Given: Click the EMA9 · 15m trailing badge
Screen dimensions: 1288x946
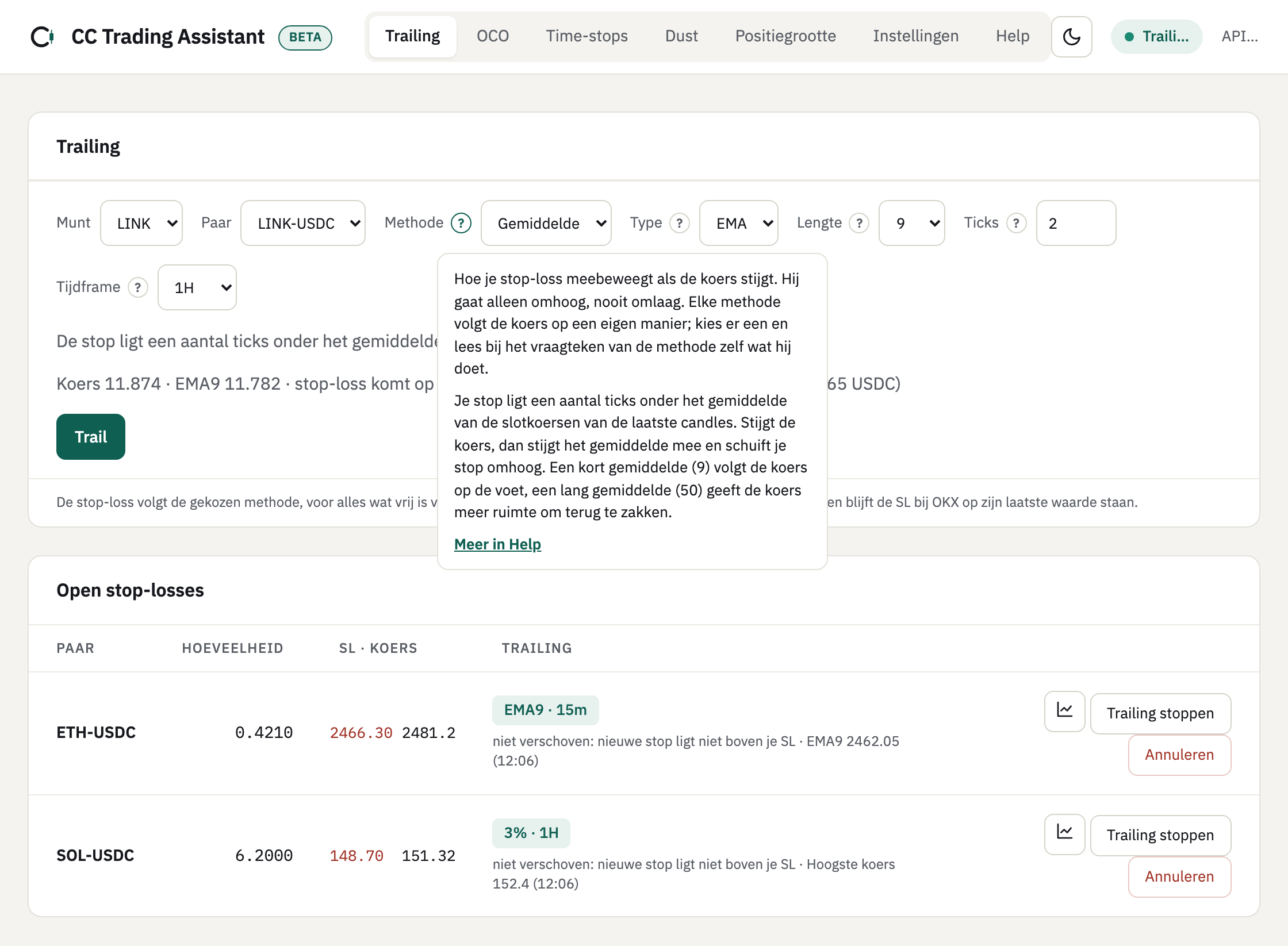Looking at the screenshot, I should [x=545, y=710].
